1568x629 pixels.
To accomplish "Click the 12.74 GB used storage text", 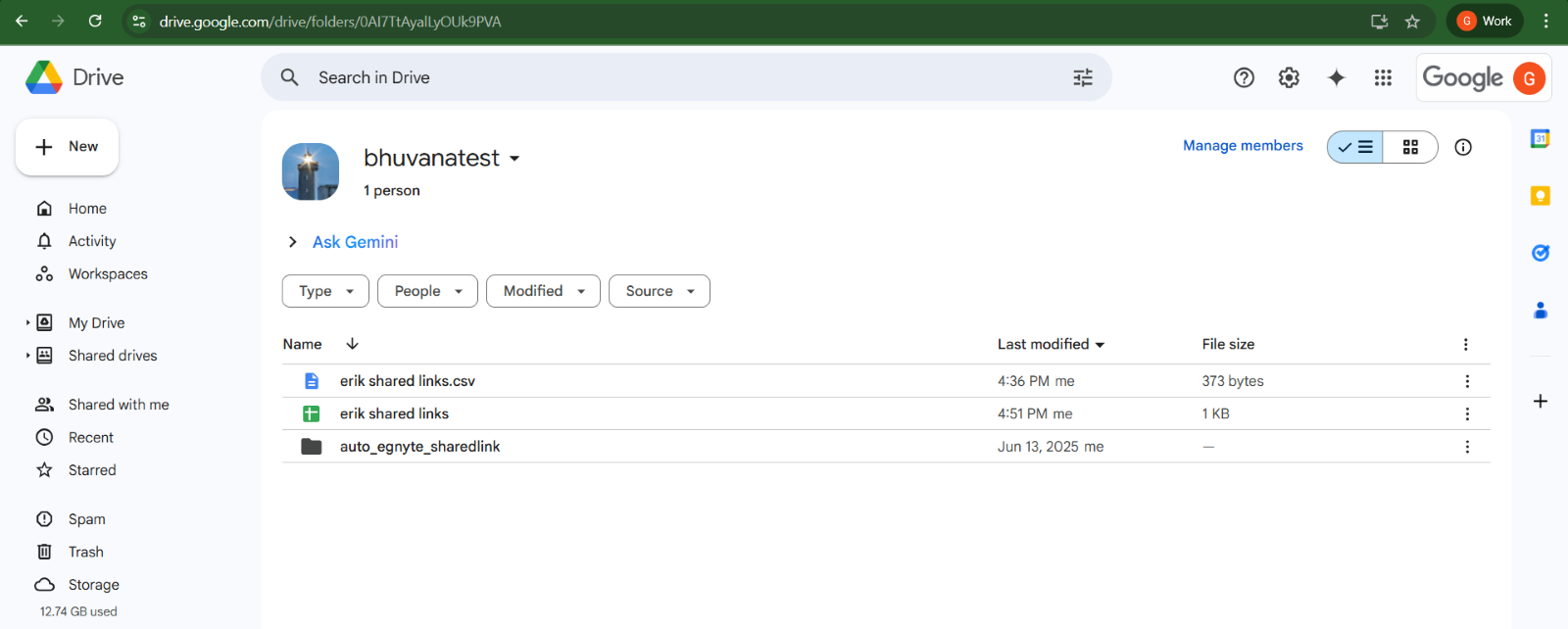I will coord(78,611).
